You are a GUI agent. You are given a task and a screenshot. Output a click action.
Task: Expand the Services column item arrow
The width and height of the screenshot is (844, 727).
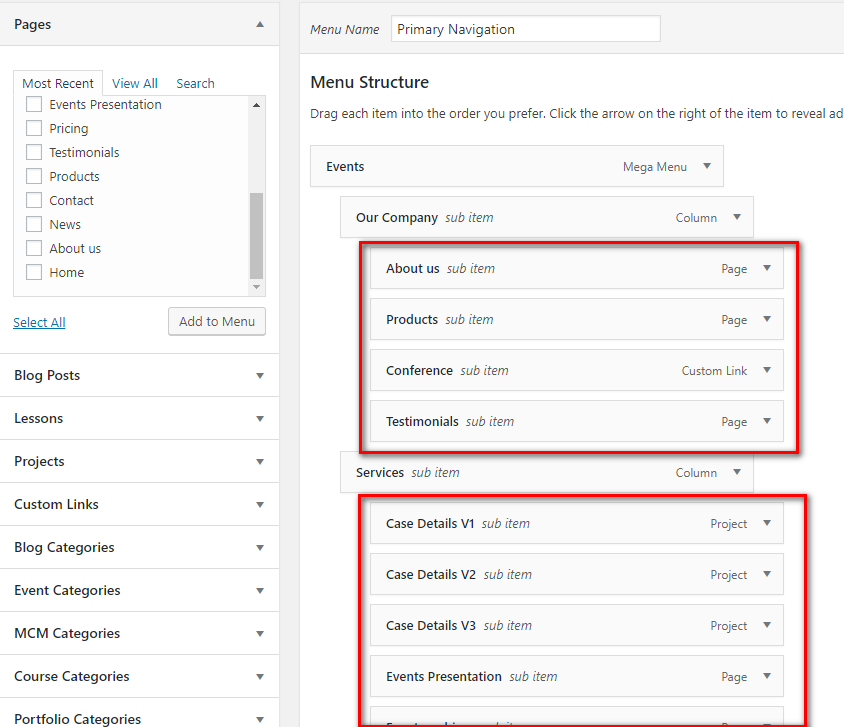coord(737,473)
